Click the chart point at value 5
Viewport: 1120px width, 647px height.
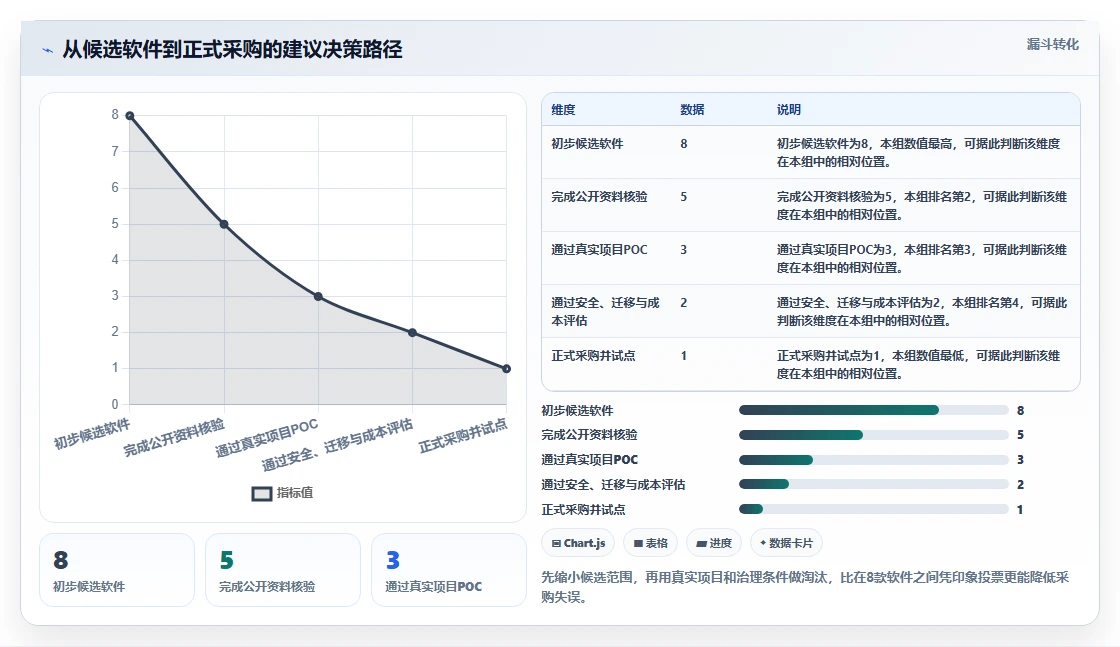(224, 224)
